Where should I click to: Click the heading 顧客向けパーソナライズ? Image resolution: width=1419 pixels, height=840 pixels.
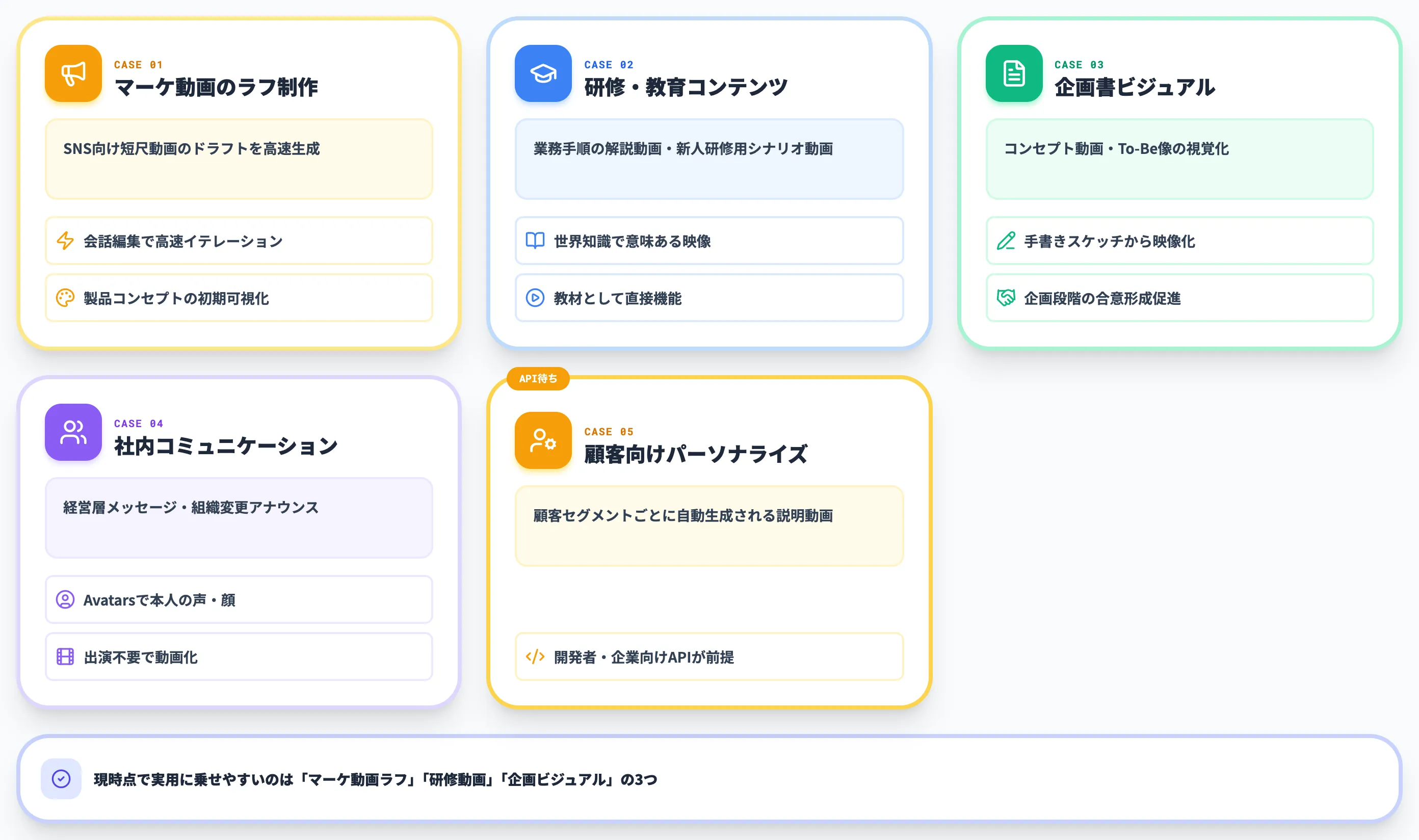(696, 454)
